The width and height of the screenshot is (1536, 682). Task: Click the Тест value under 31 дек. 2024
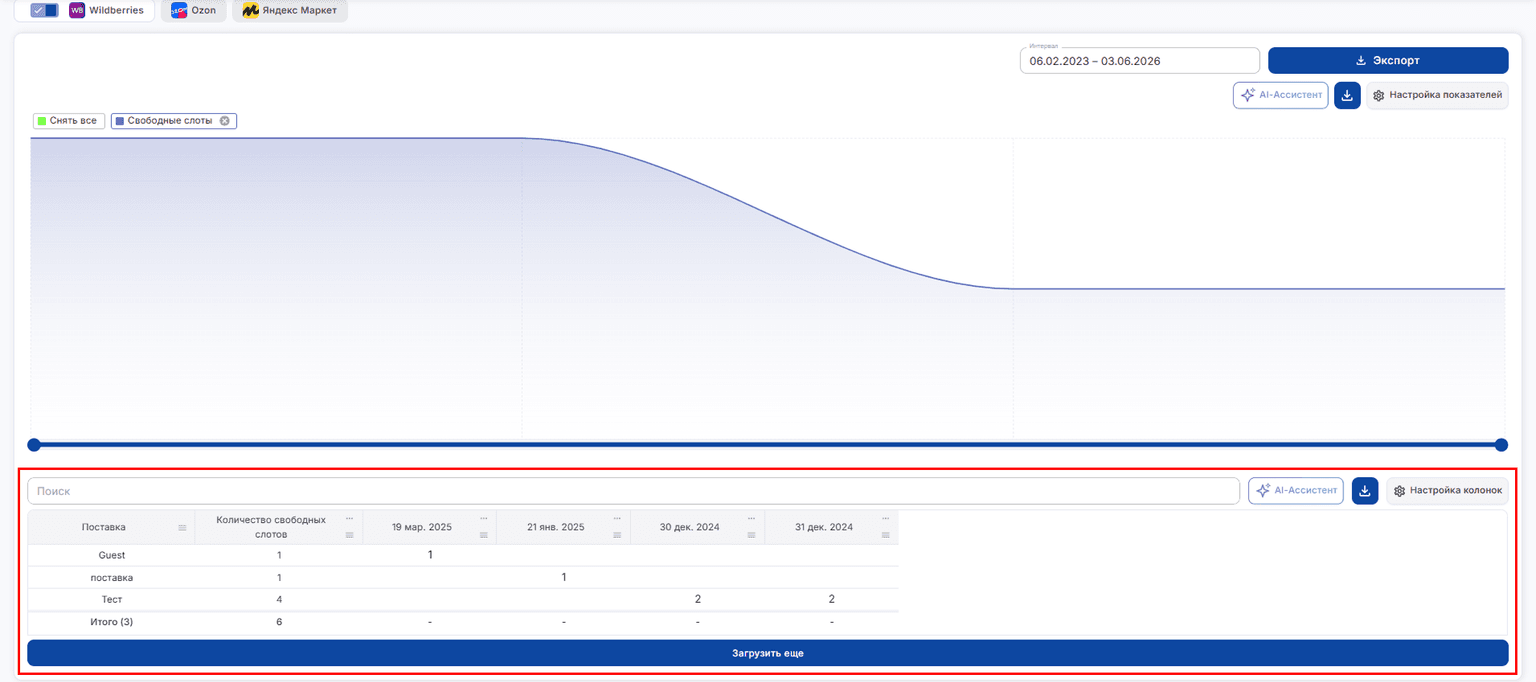(x=831, y=599)
